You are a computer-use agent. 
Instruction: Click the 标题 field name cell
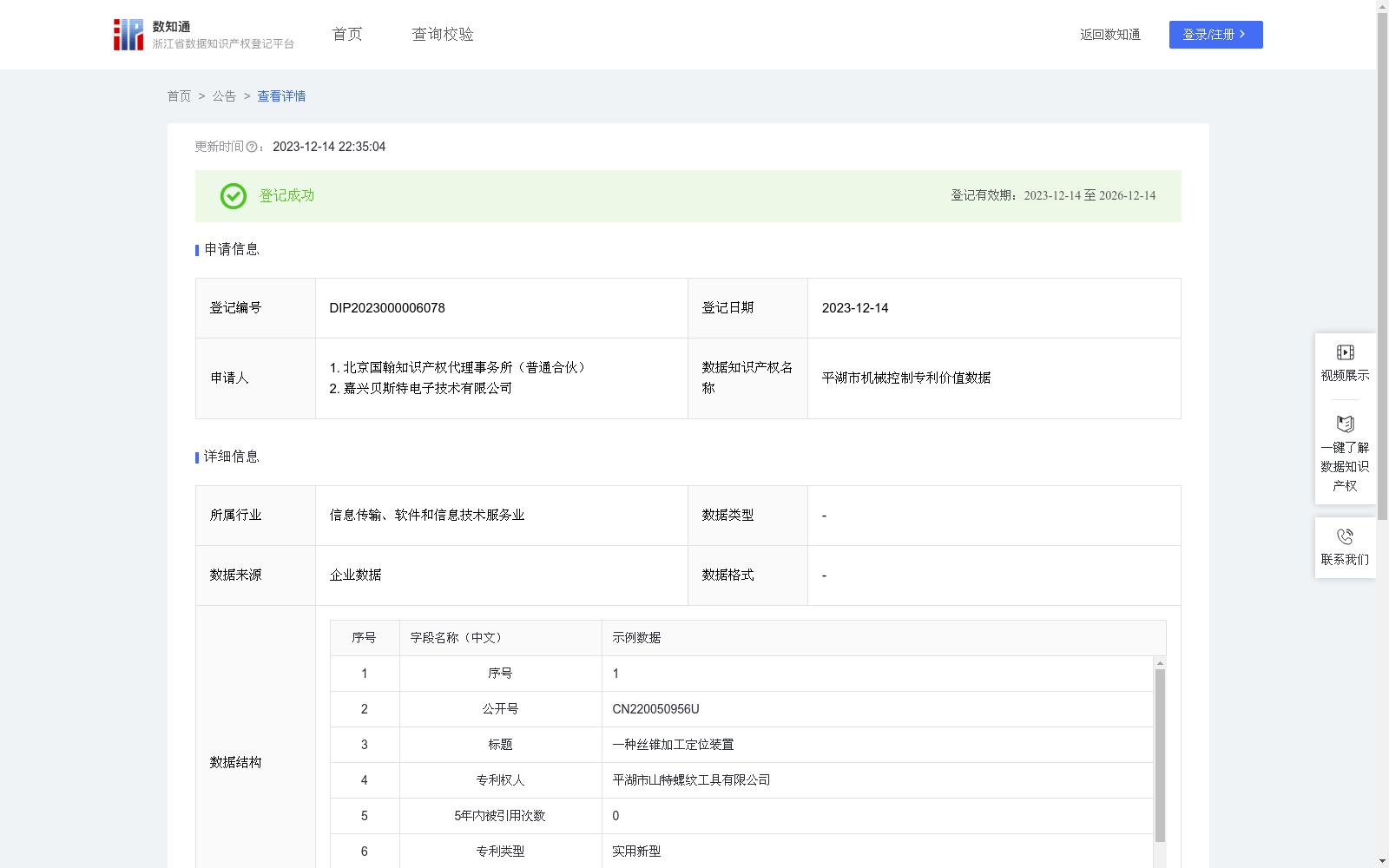(500, 744)
